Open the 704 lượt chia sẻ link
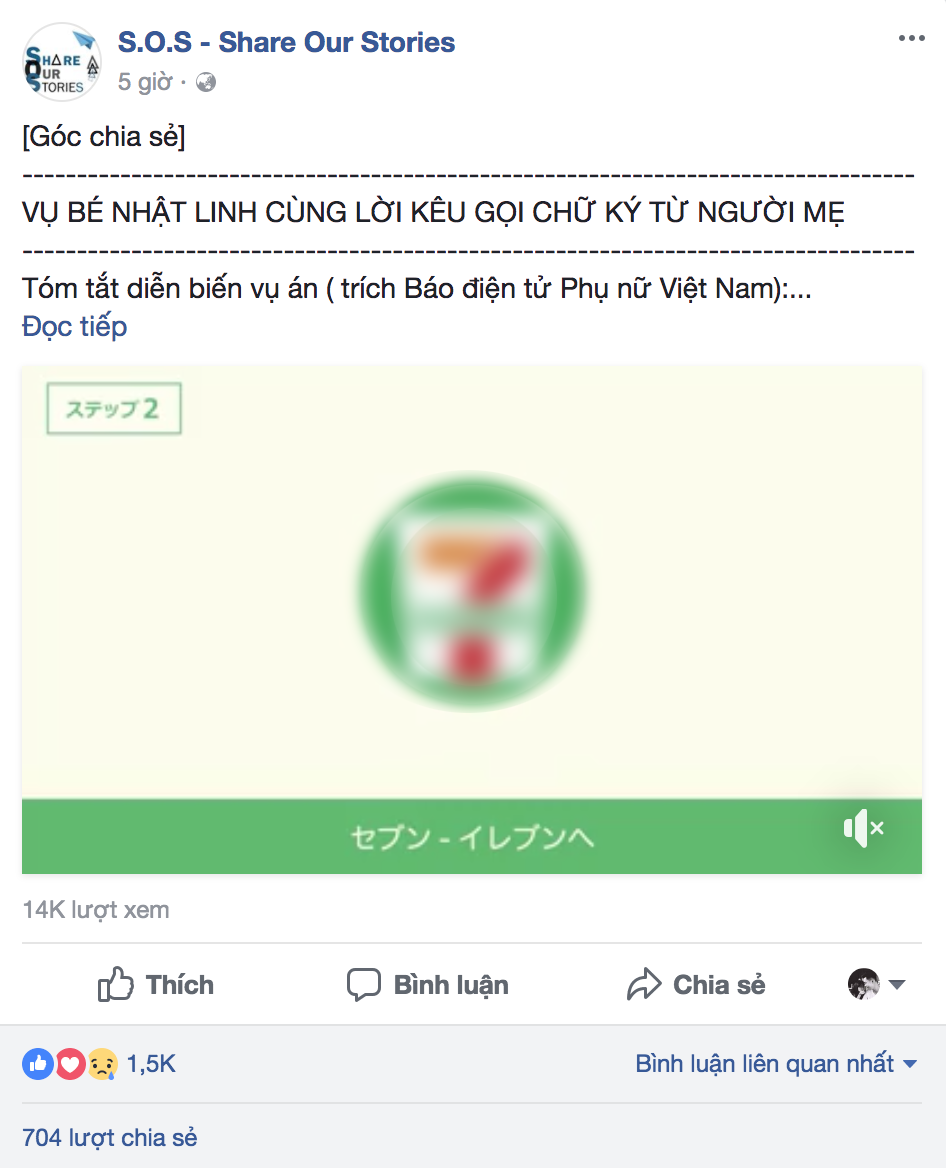 tap(109, 1137)
